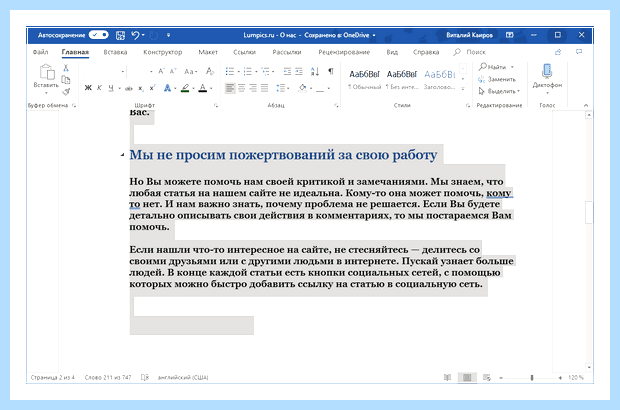
Task: Open the font name dropdown
Action: click(123, 72)
